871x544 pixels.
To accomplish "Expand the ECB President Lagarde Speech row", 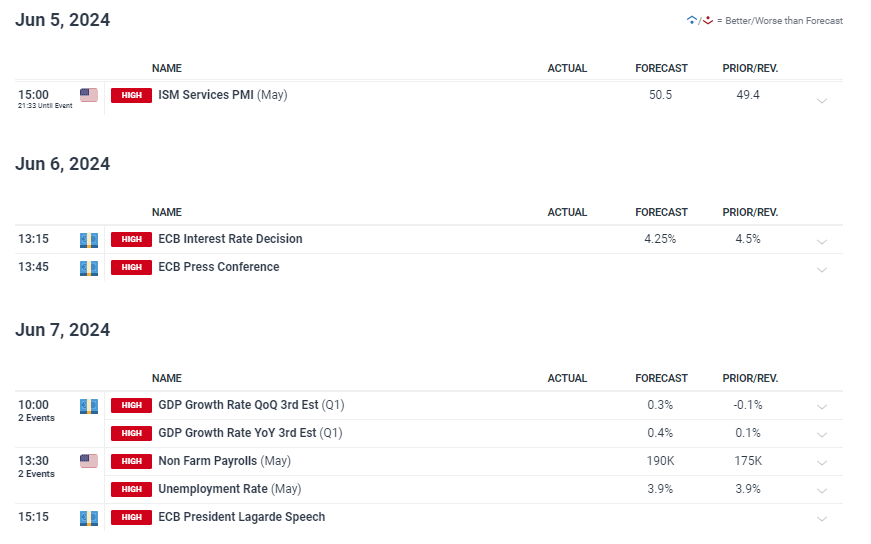I will pos(822,519).
